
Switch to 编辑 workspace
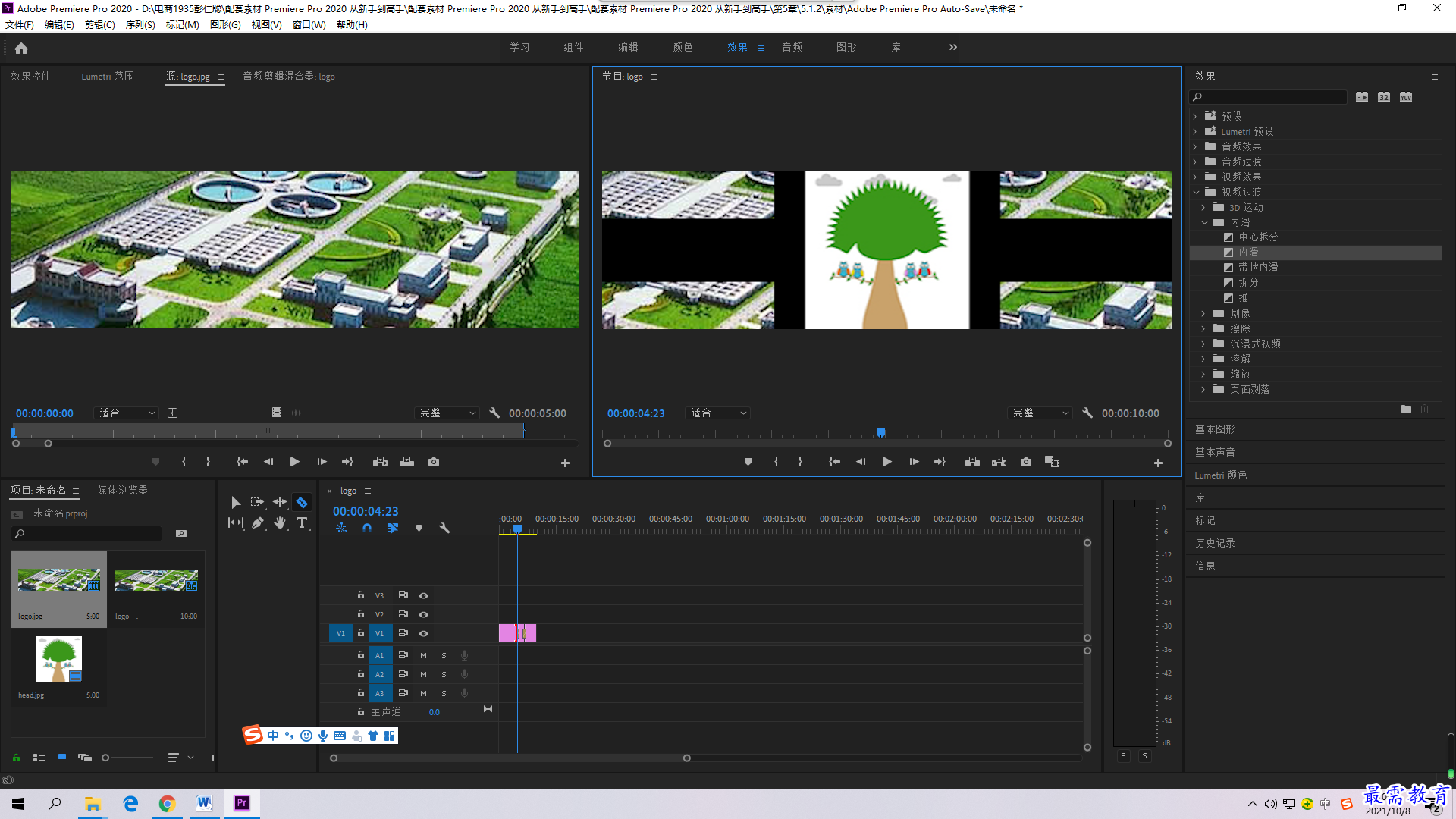(x=628, y=47)
